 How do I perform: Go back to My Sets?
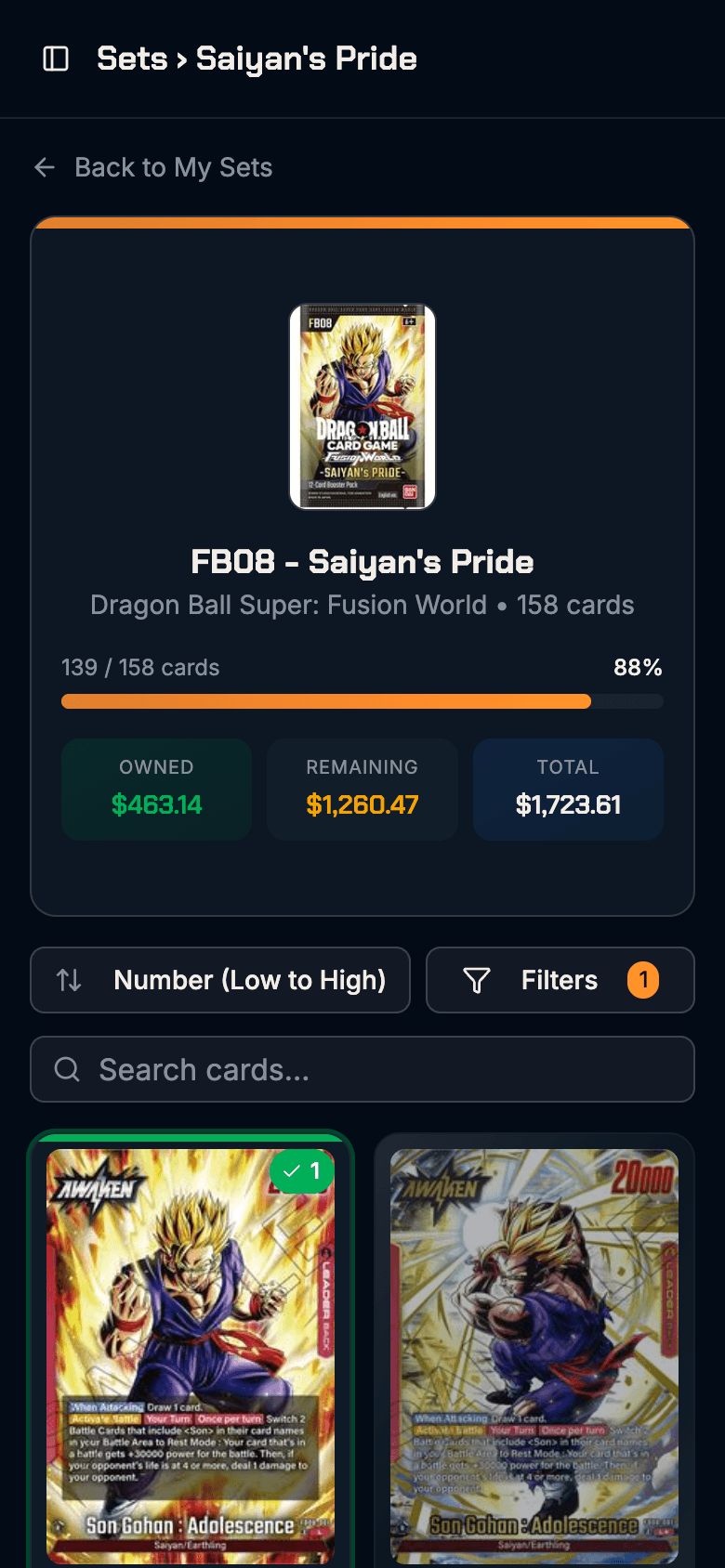click(173, 167)
